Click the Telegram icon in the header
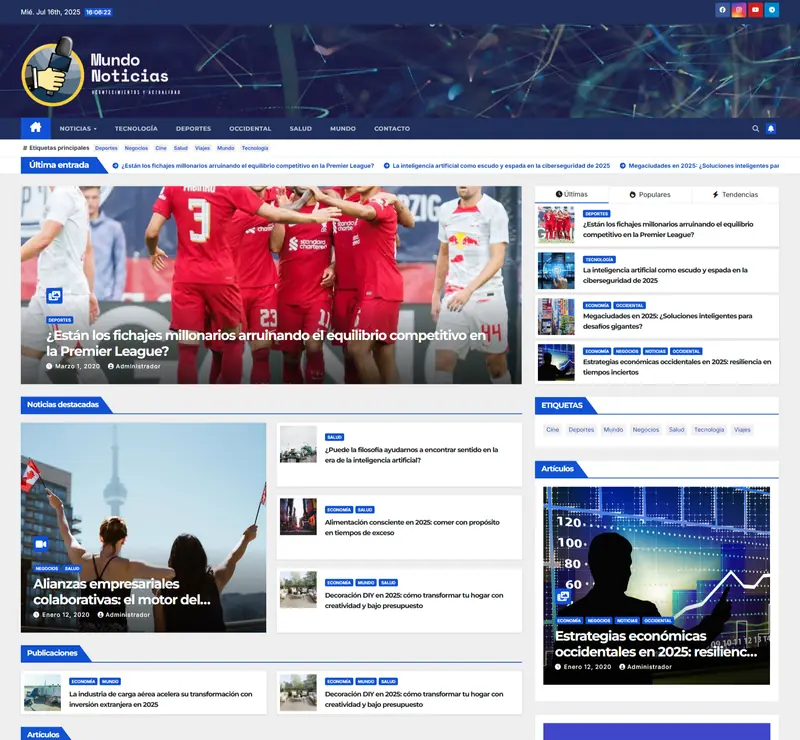The height and width of the screenshot is (740, 800). pyautogui.click(x=770, y=9)
